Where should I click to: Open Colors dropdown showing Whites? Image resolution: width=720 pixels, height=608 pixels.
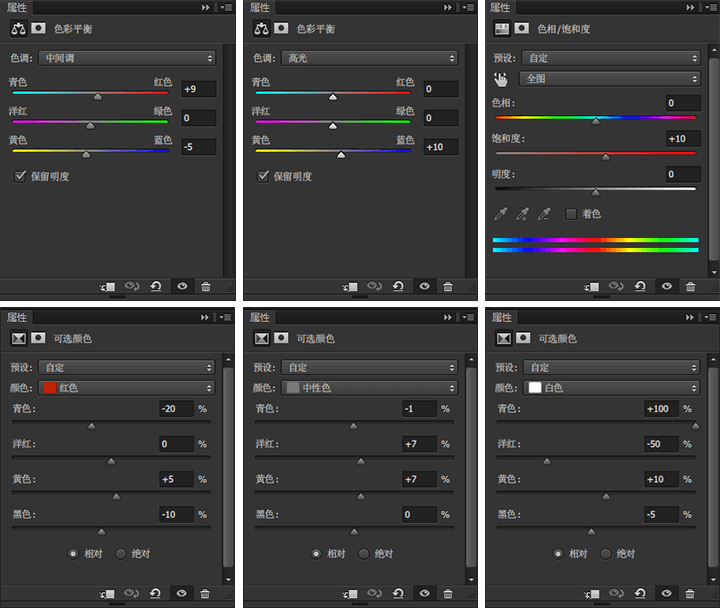[612, 388]
